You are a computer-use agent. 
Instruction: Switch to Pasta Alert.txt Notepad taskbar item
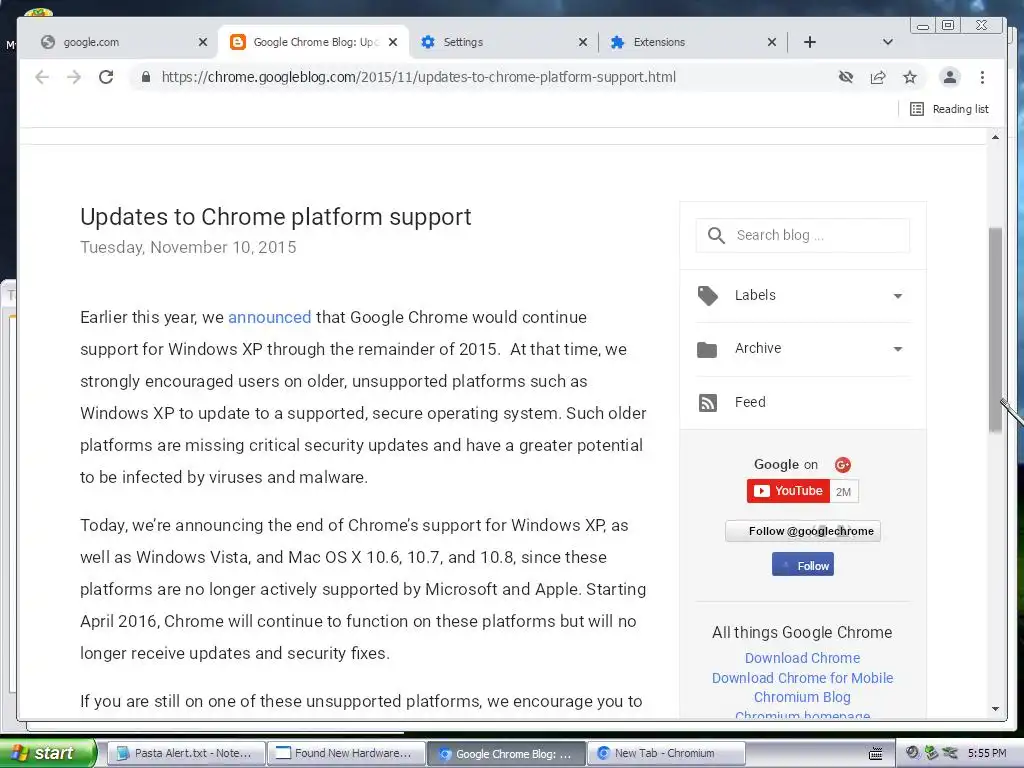pos(185,753)
